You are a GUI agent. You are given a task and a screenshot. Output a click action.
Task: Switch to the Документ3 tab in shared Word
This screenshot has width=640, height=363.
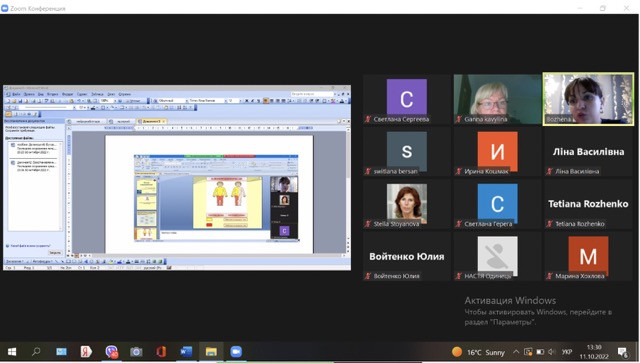152,121
